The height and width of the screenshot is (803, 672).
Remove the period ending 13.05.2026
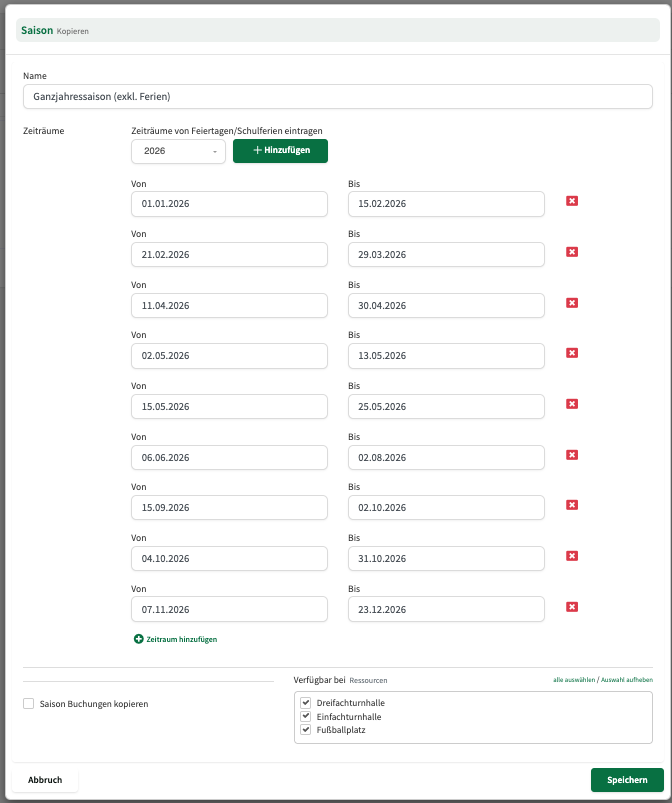[572, 353]
